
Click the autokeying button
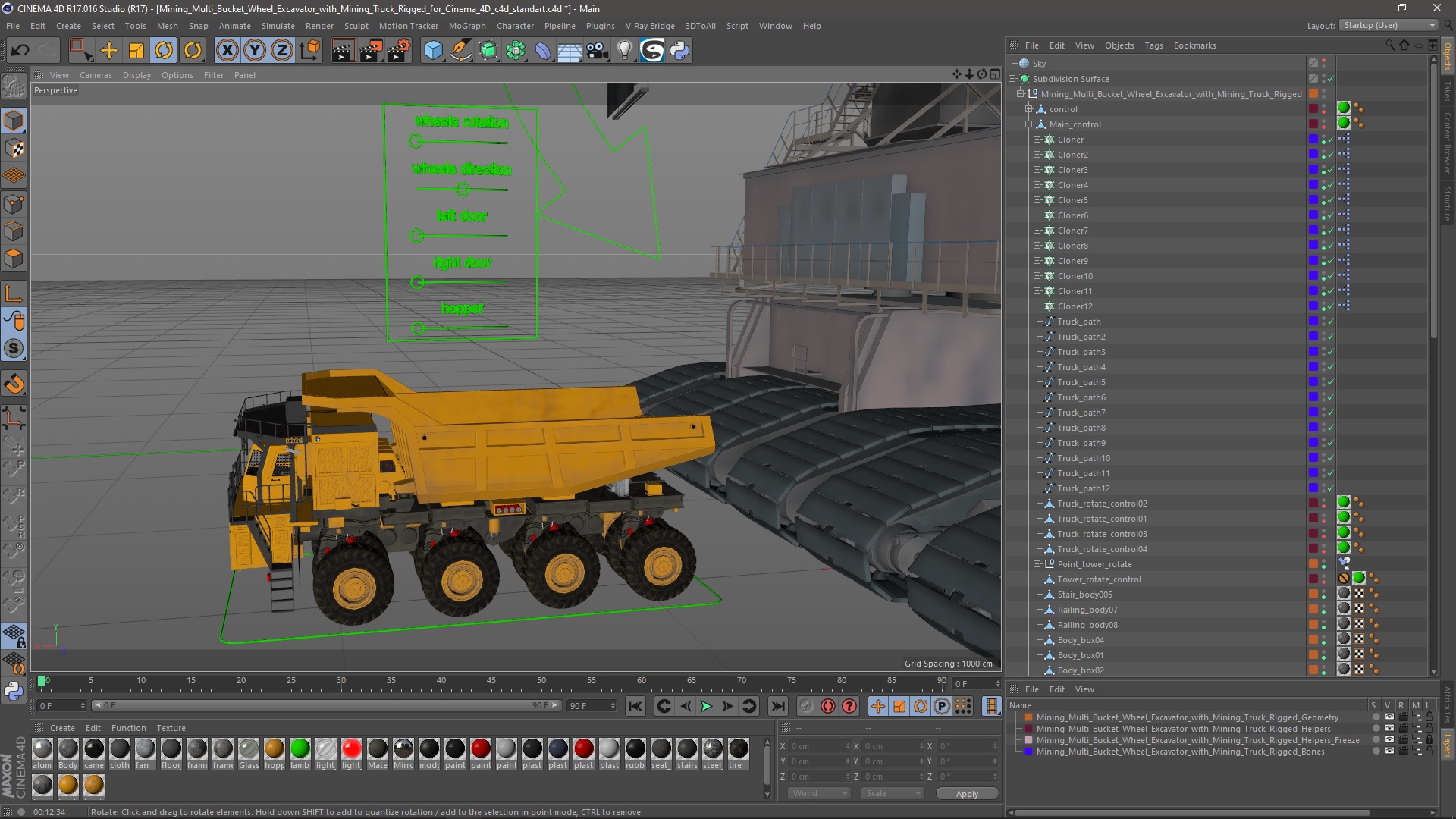(828, 706)
